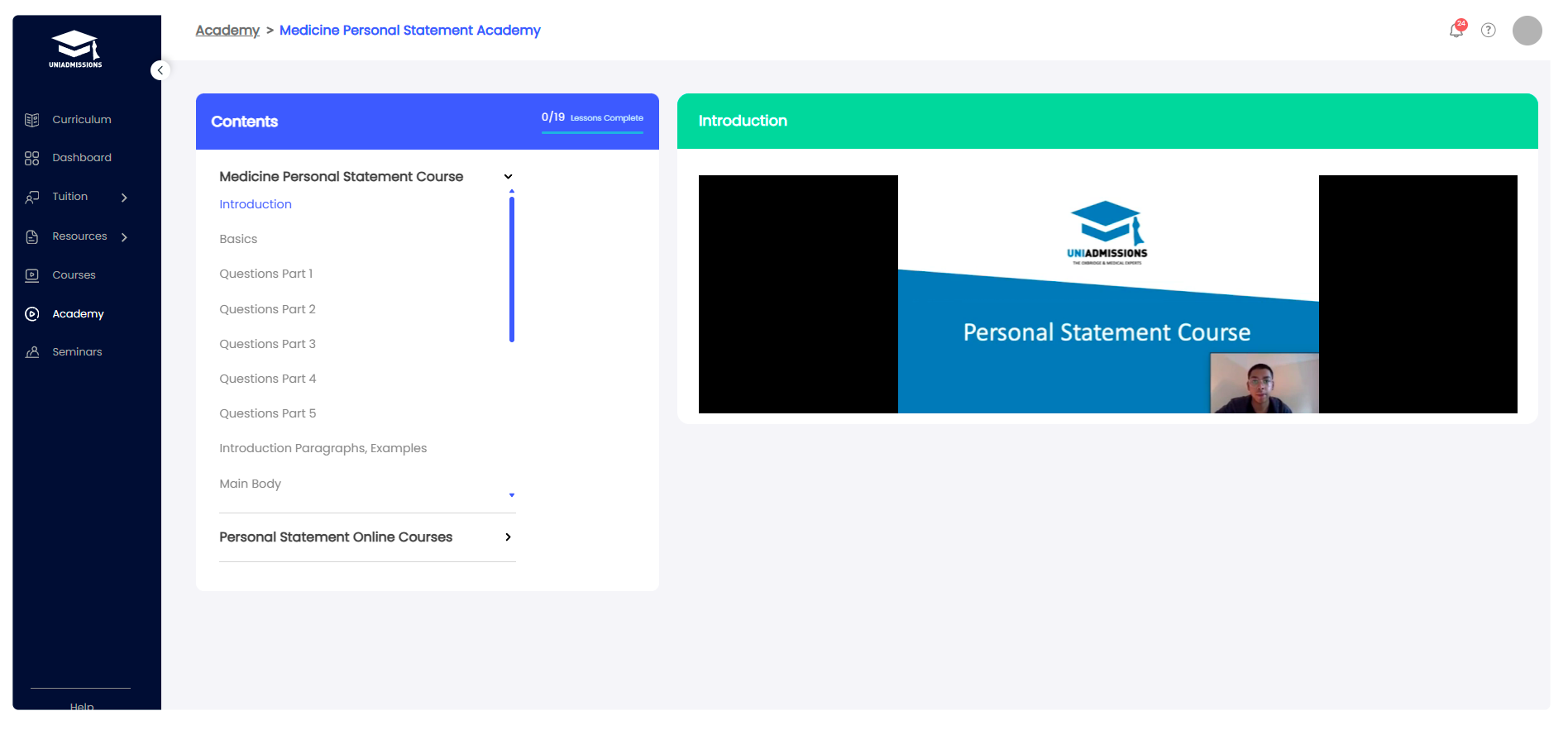
Task: Open Questions Part 2 lesson
Action: 267,309
